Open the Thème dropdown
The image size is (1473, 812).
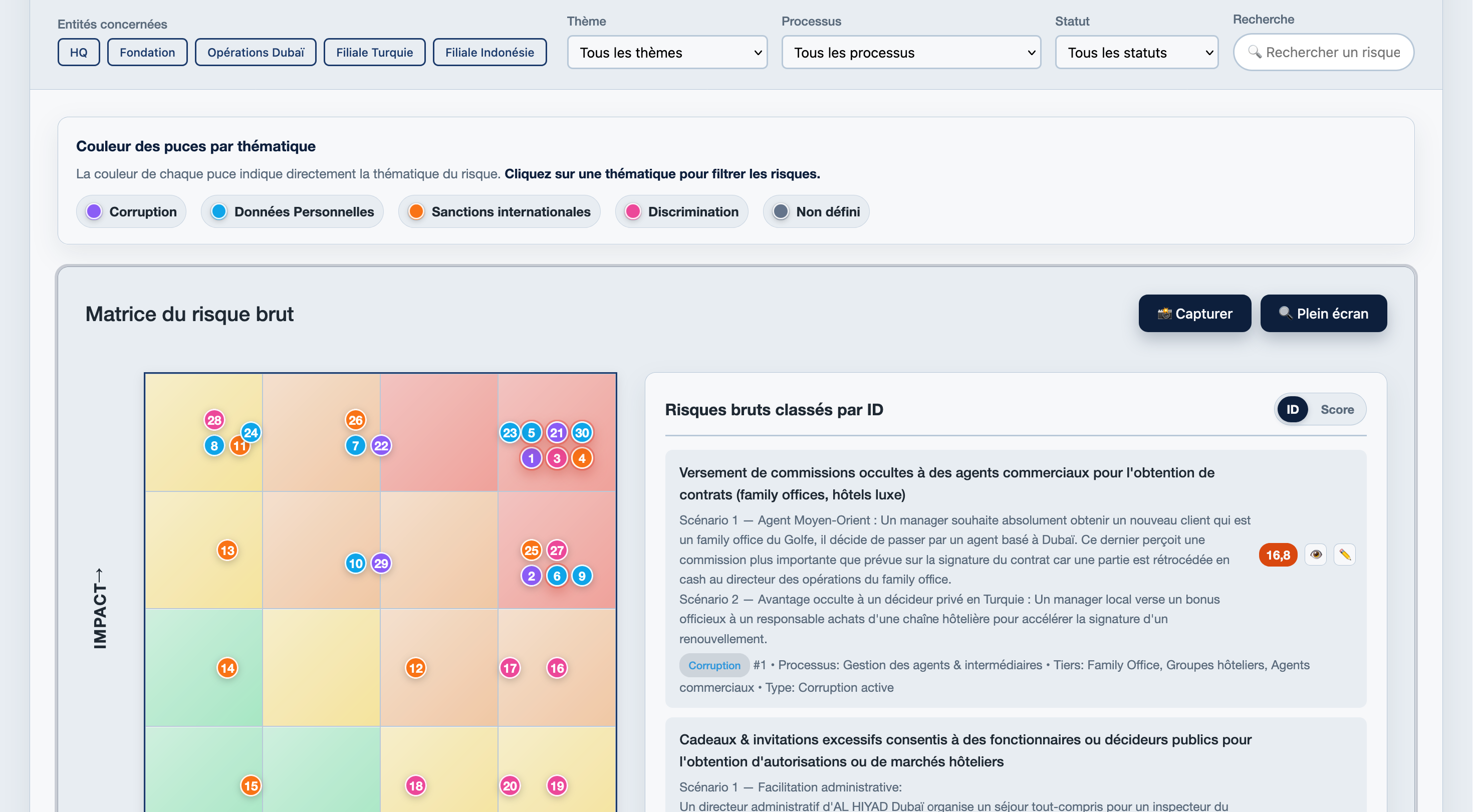[667, 53]
